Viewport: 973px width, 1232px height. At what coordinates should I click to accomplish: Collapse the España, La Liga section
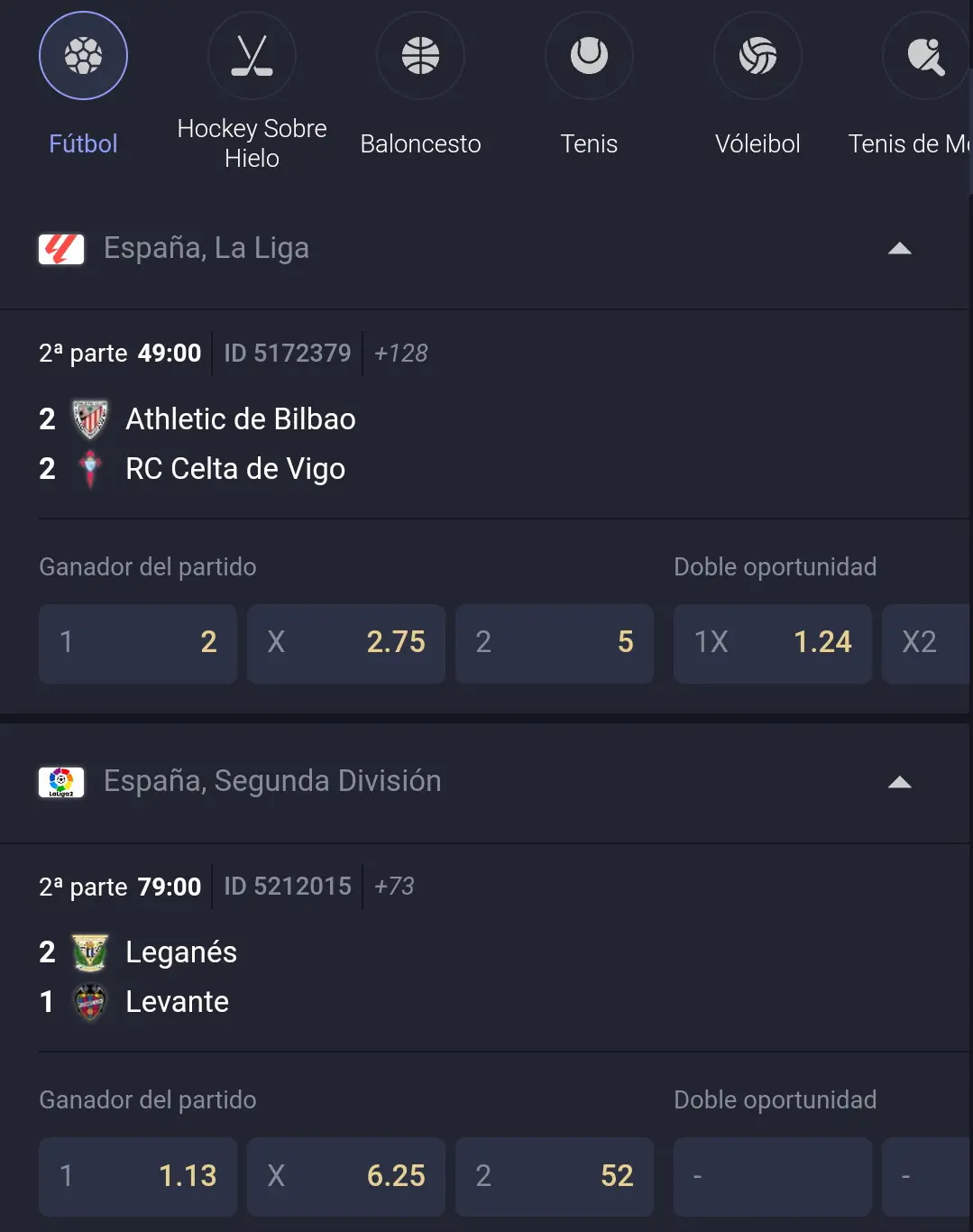(x=900, y=249)
